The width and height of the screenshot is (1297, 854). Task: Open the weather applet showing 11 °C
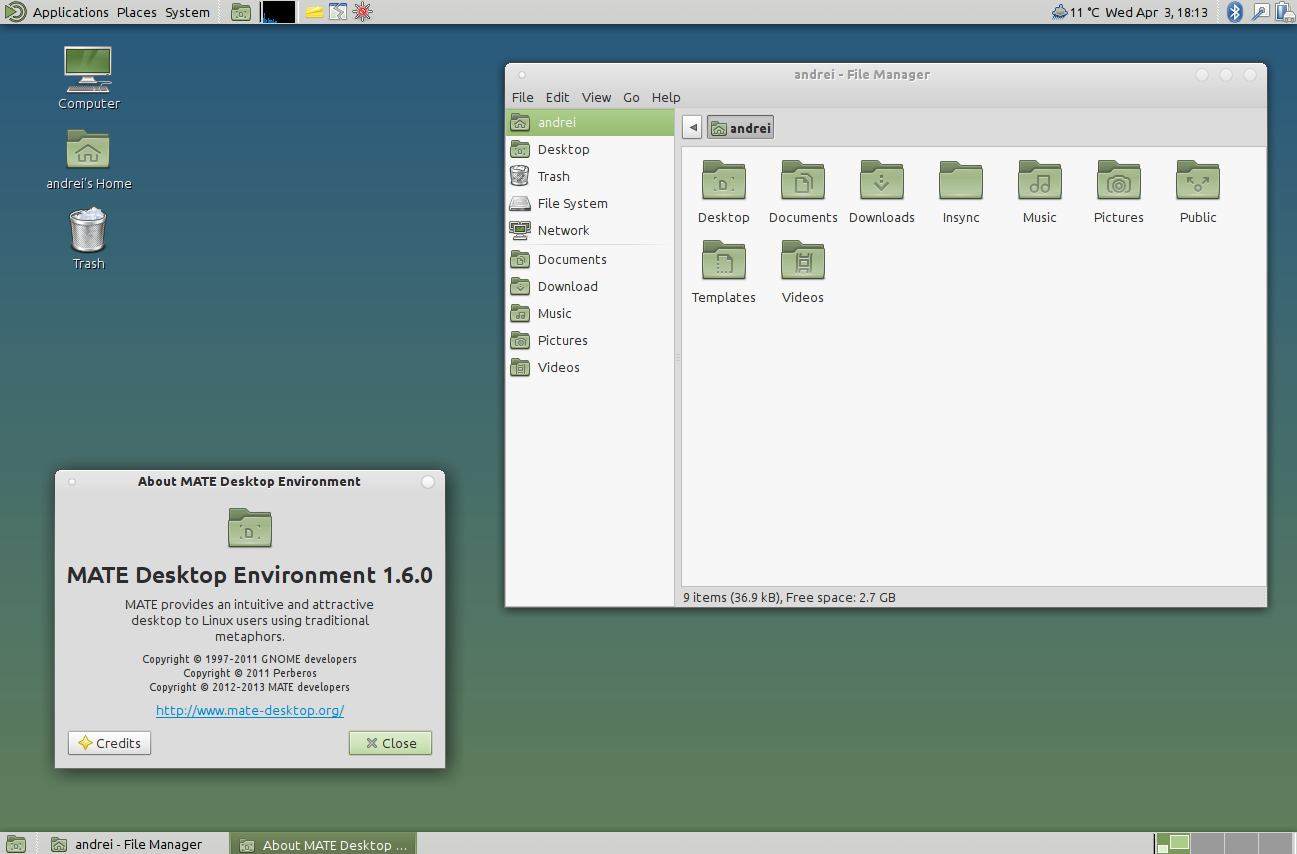1075,12
